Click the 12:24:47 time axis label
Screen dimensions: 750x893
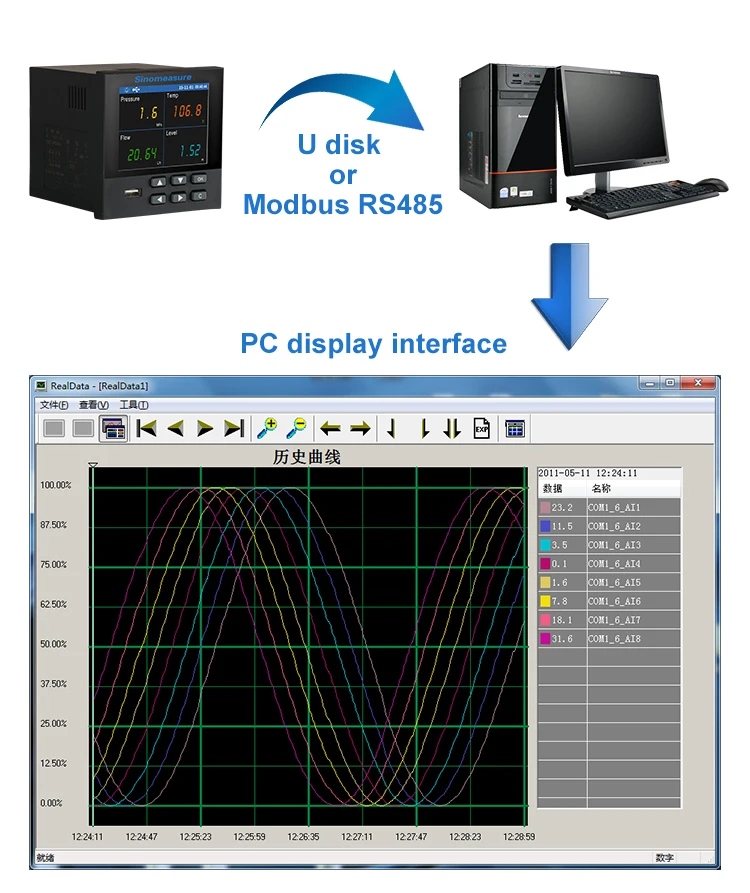(141, 837)
